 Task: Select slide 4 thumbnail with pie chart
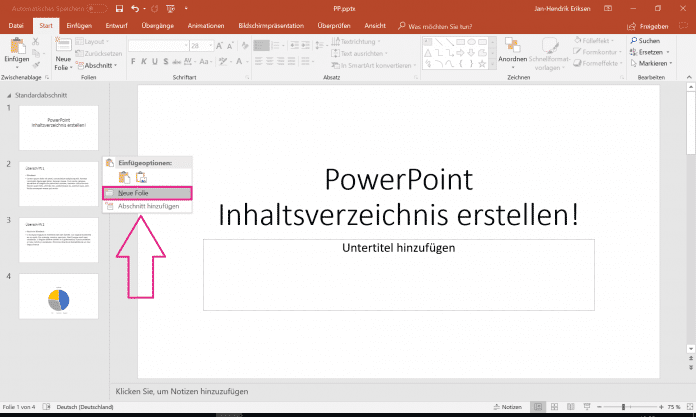tap(59, 296)
